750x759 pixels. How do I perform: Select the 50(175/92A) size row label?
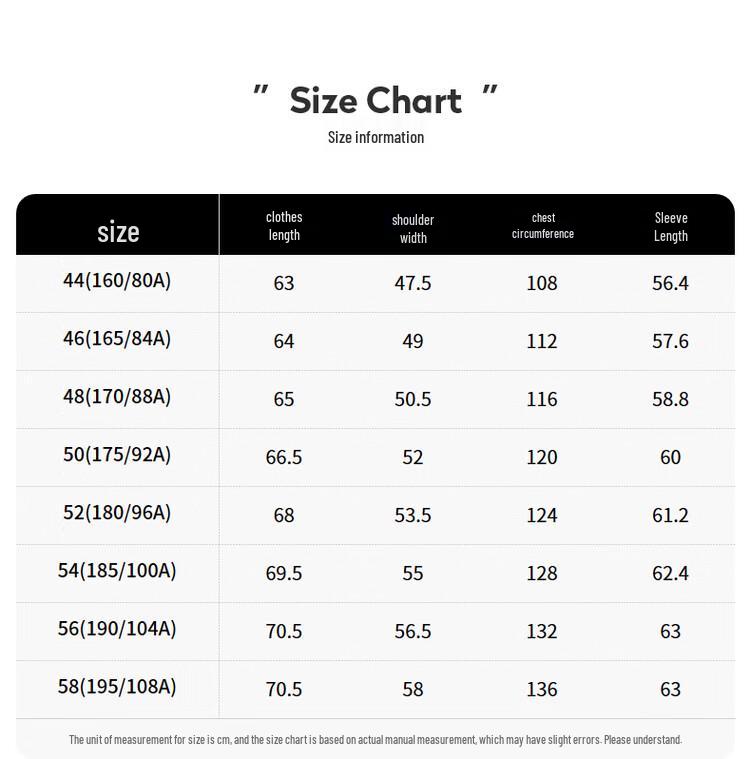(x=117, y=455)
